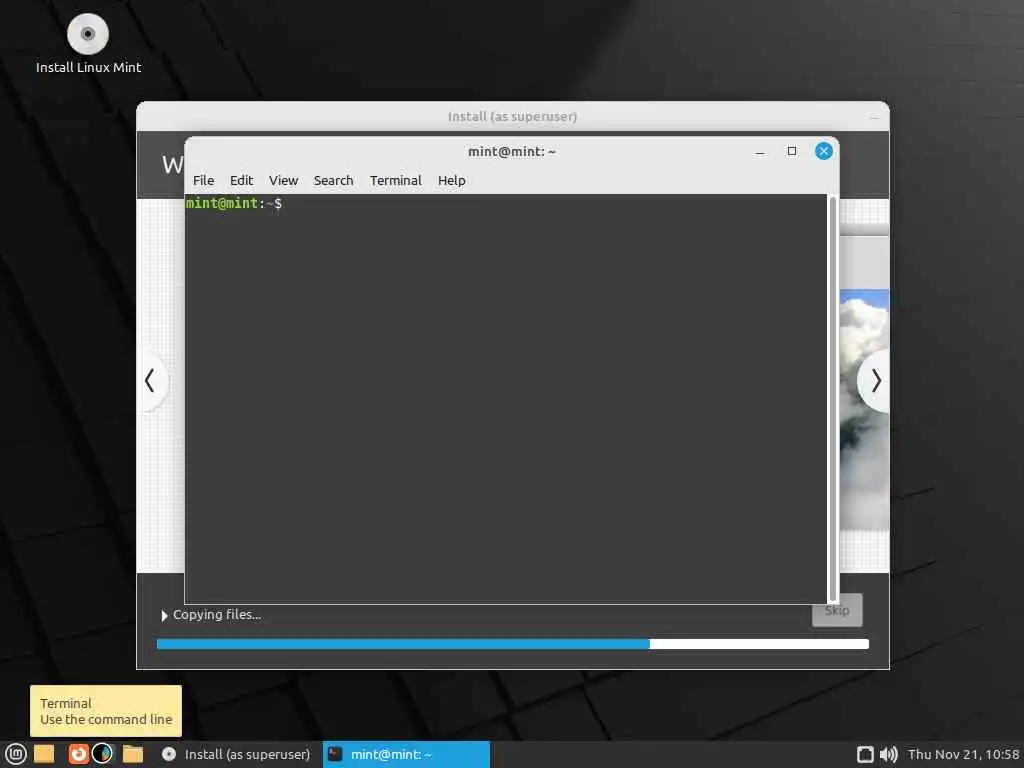Open the clock showing Thu Nov 21
The height and width of the screenshot is (768, 1024).
(963, 754)
